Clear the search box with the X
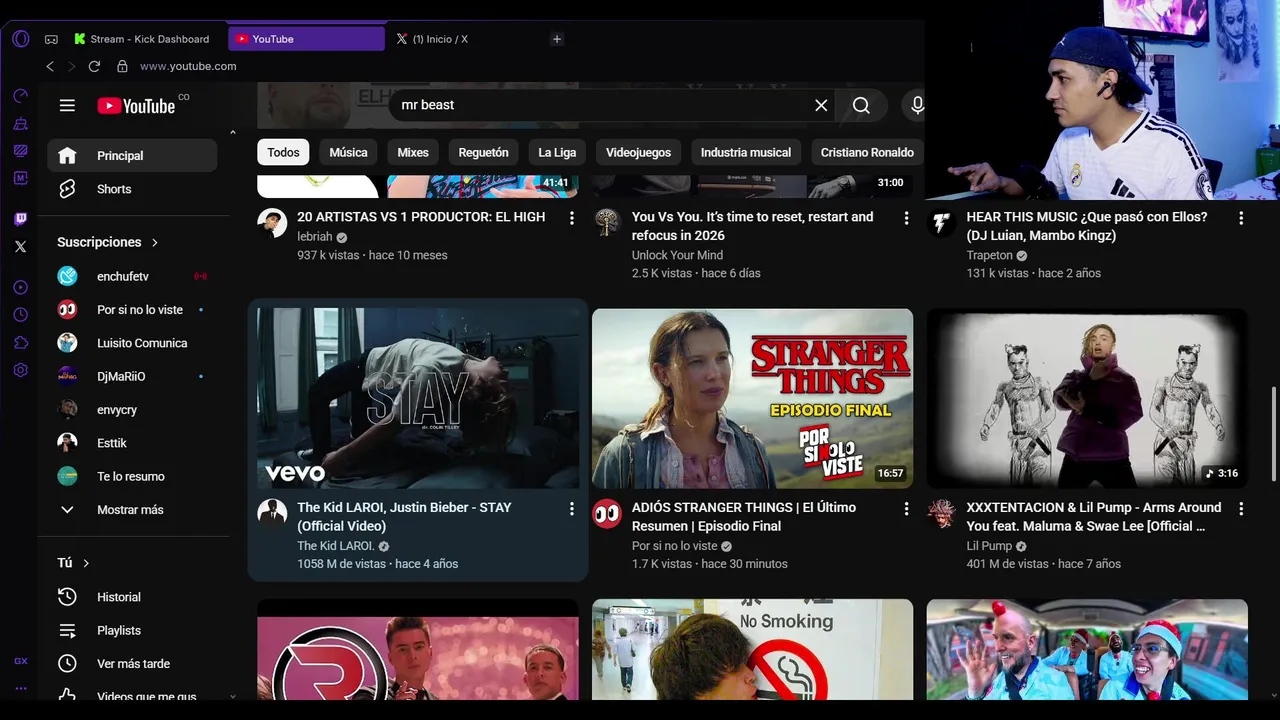This screenshot has width=1280, height=720. pos(821,105)
